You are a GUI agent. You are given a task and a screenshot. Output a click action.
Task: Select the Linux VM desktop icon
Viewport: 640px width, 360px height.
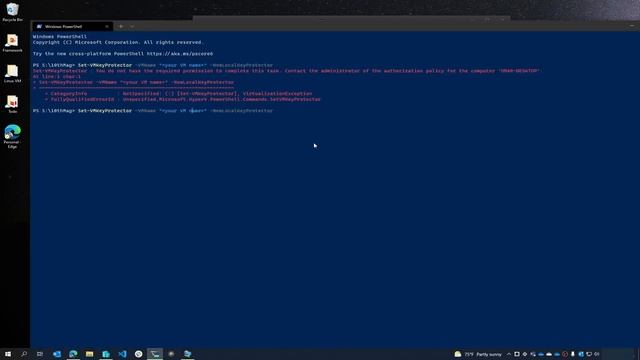12,73
